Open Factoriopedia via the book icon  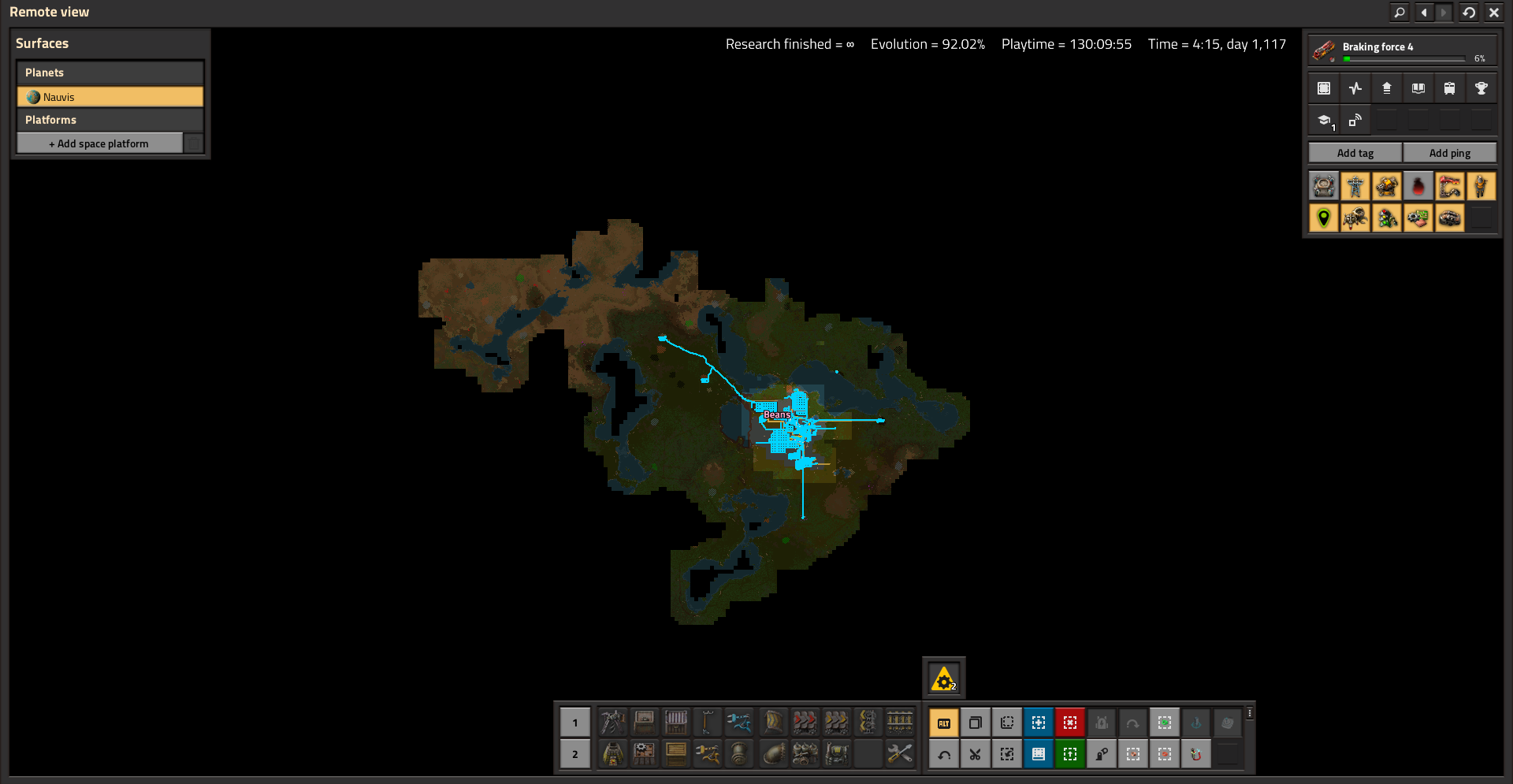coord(1418,87)
